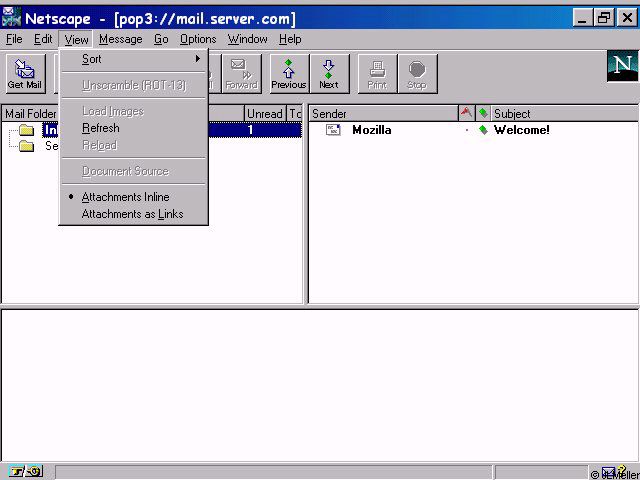Viewport: 640px width, 480px height.
Task: Select the Mozilla sender text
Action: (x=371, y=130)
